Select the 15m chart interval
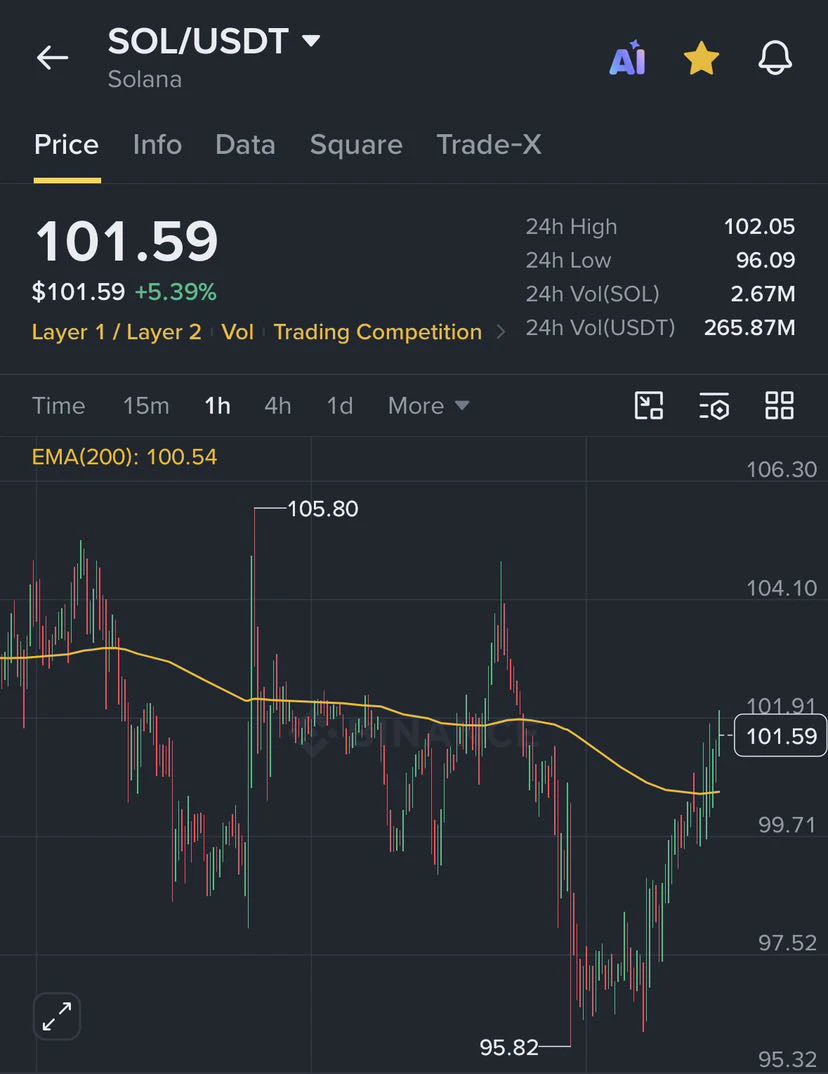The width and height of the screenshot is (828, 1074). (146, 405)
